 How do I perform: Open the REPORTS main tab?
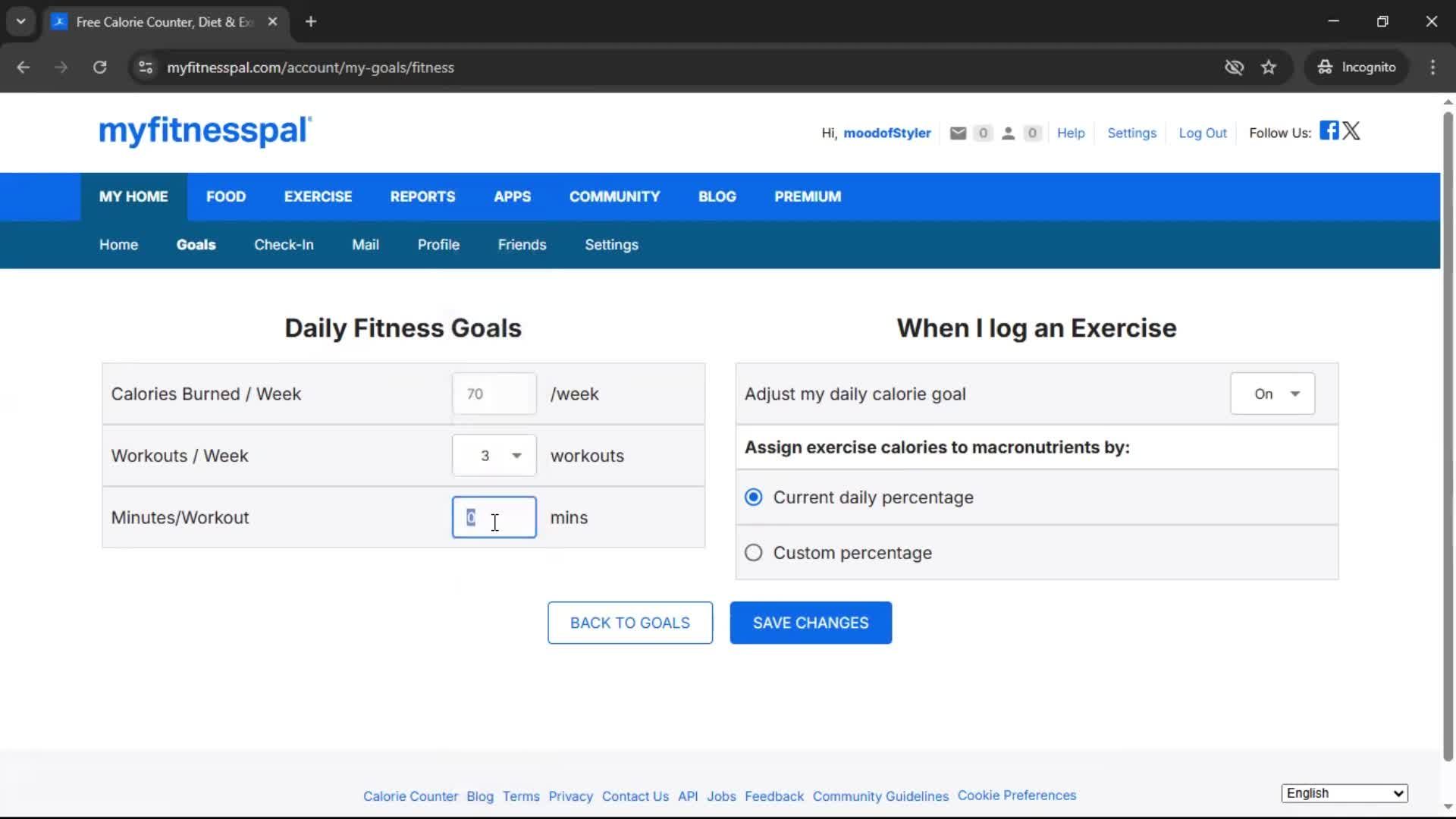click(x=422, y=196)
